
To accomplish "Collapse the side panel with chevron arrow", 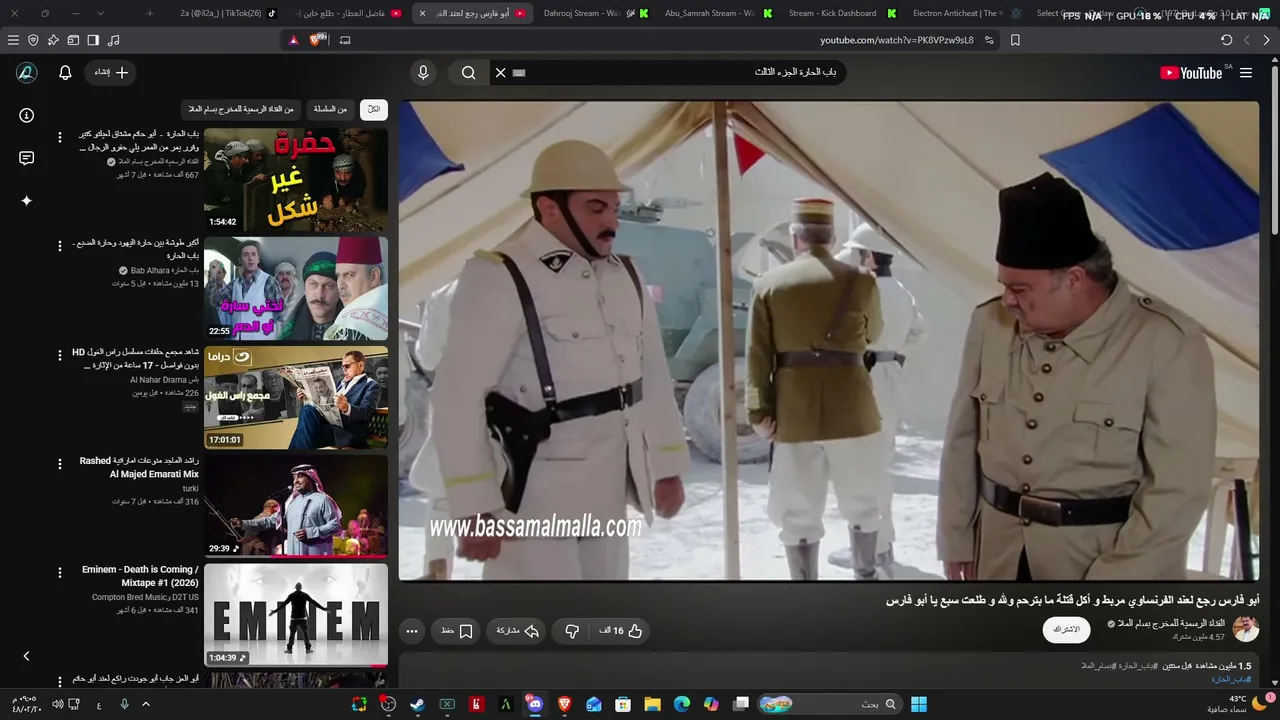I will 27,656.
